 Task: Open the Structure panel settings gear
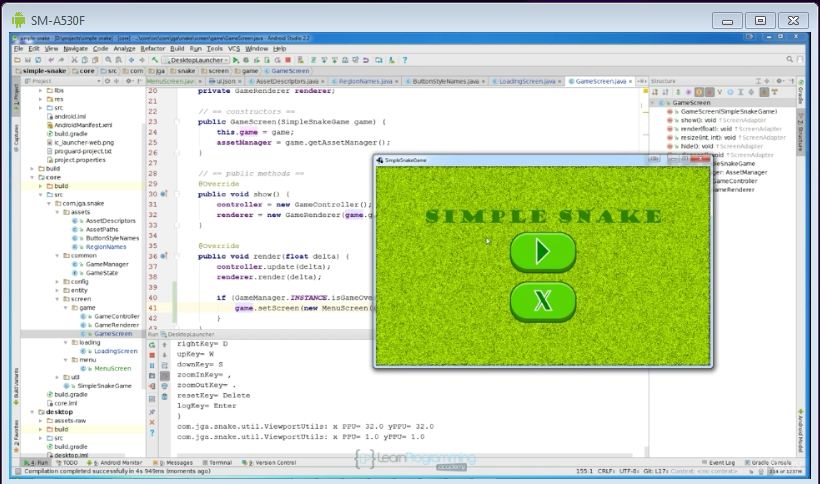pos(777,81)
